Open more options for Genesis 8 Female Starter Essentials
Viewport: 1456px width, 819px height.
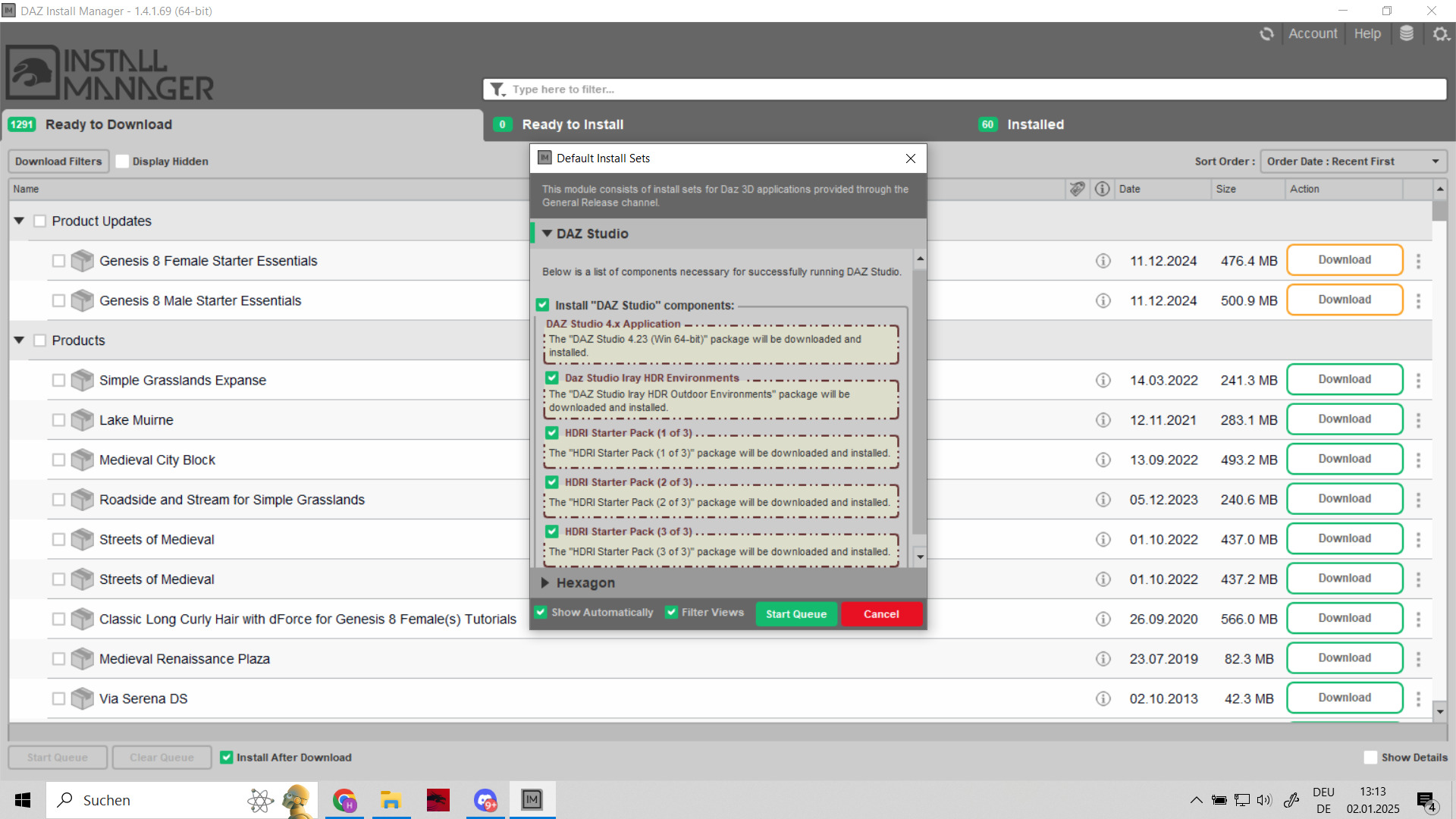click(1418, 261)
